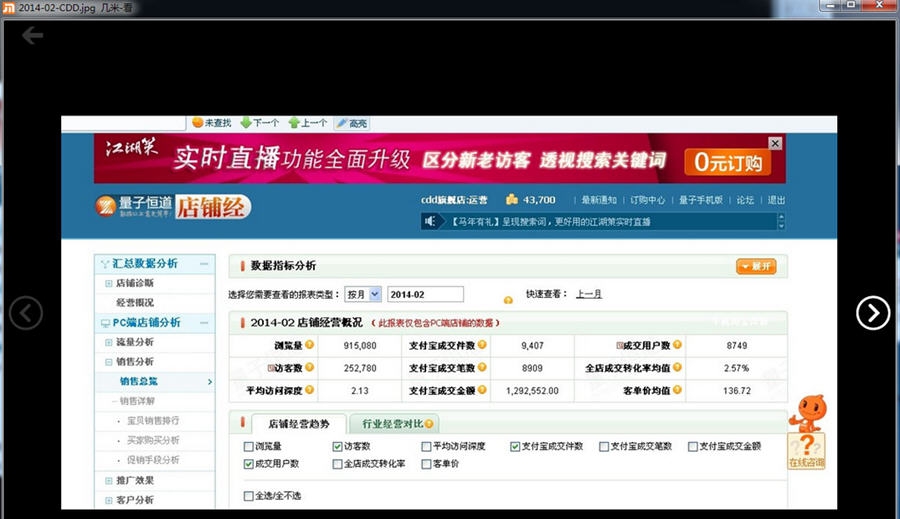
Task: Click the orange 未查找 find status icon
Action: coord(197,122)
